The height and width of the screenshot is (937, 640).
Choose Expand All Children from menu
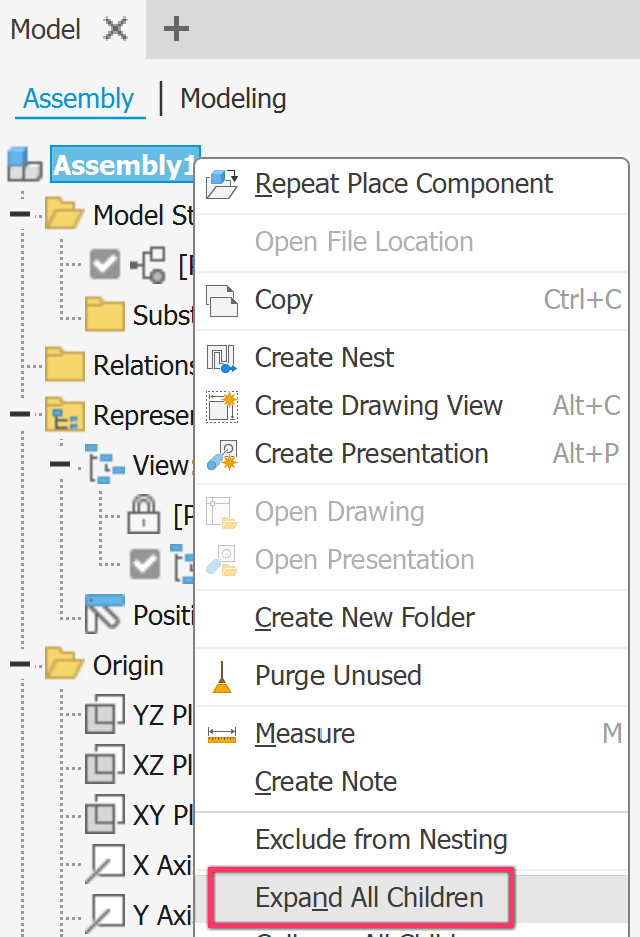tap(369, 897)
